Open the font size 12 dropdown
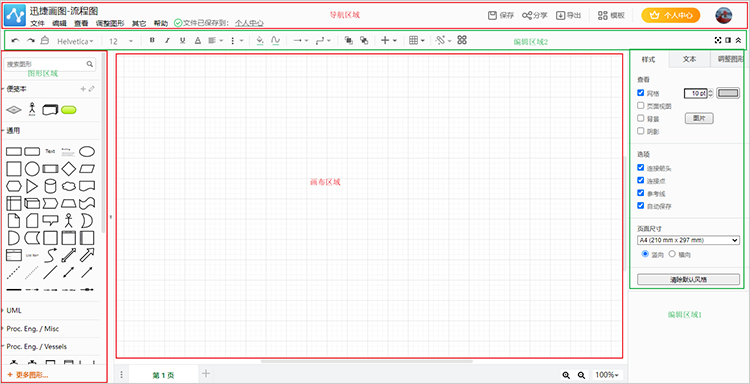 [x=121, y=41]
